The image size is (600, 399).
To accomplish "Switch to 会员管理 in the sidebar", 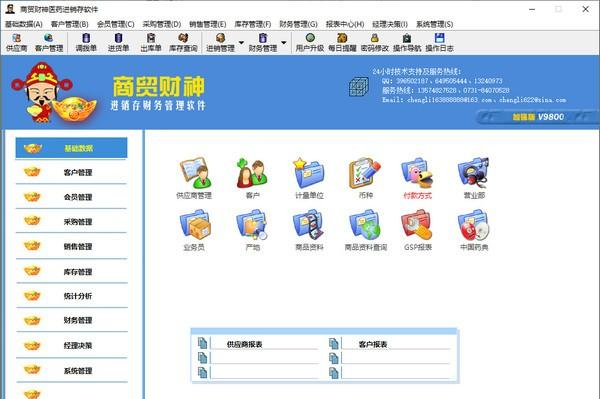I will [x=71, y=197].
